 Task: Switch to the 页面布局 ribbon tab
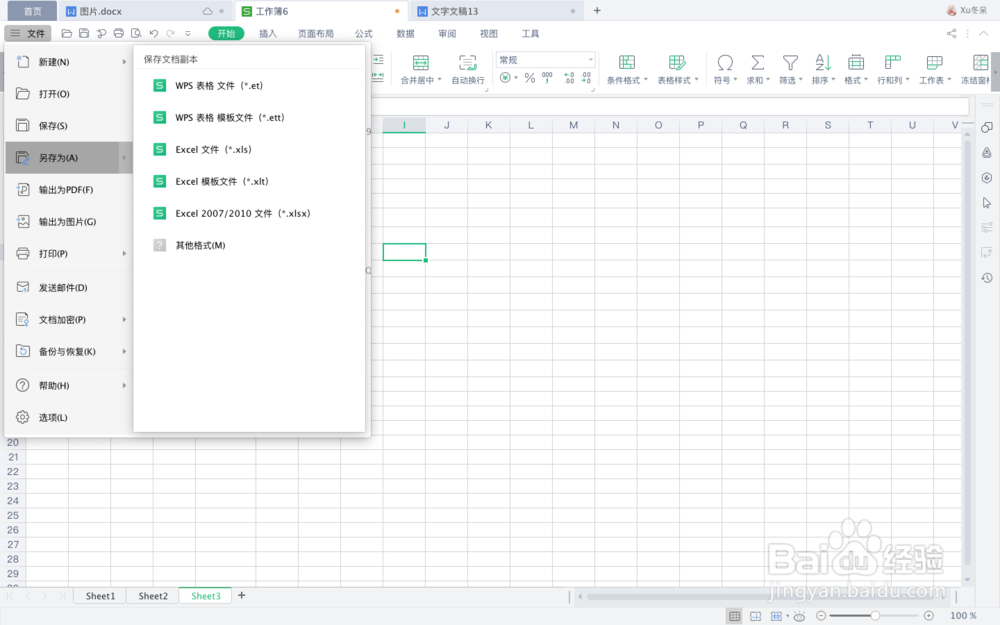(x=316, y=34)
